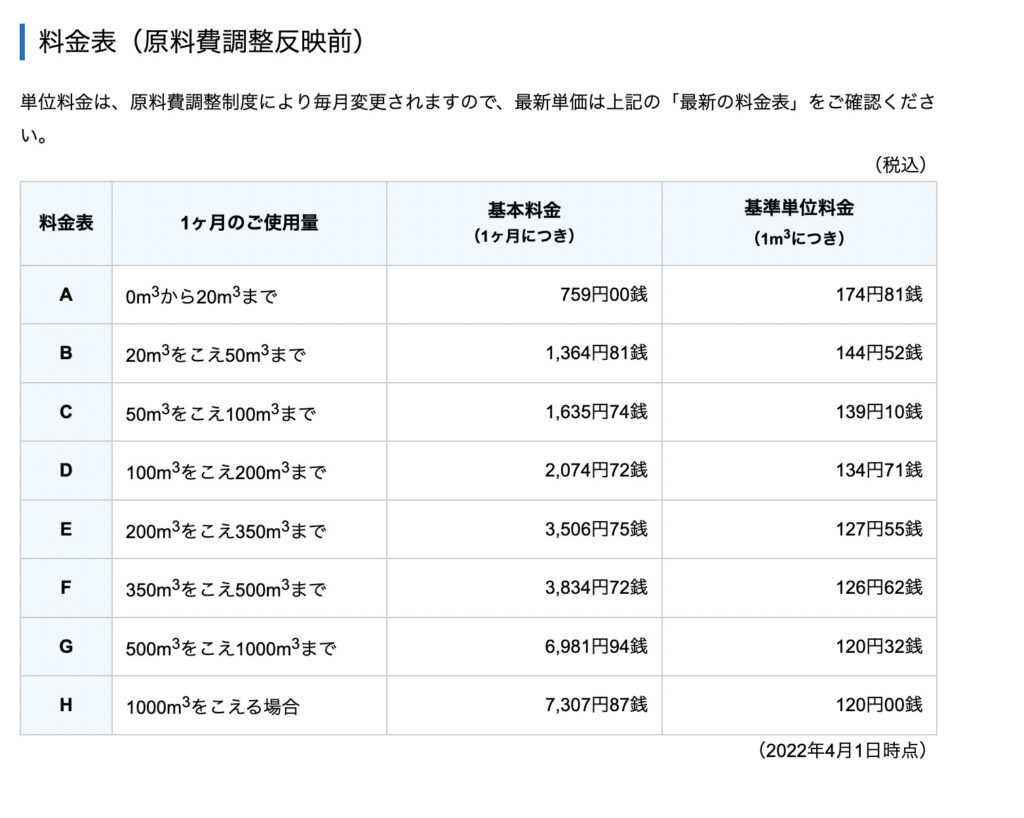Image resolution: width=1024 pixels, height=818 pixels.
Task: Click the 料金表 header cell
Action: point(66,223)
